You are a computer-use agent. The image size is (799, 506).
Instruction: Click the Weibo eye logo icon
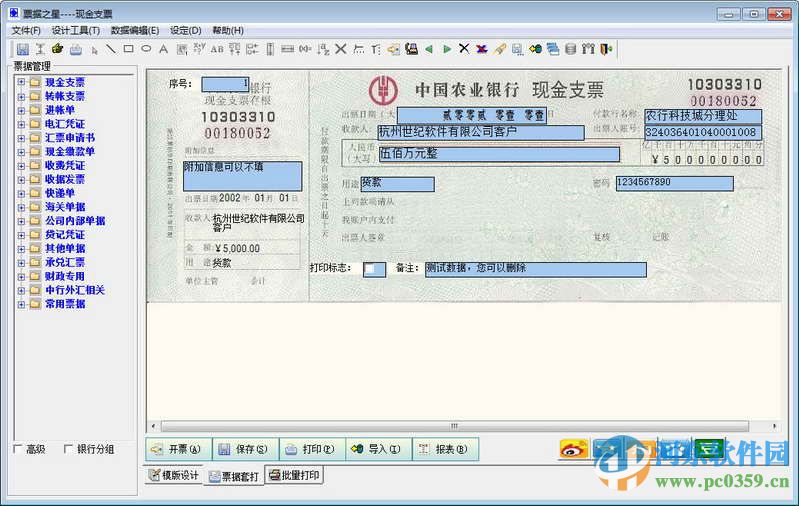574,449
